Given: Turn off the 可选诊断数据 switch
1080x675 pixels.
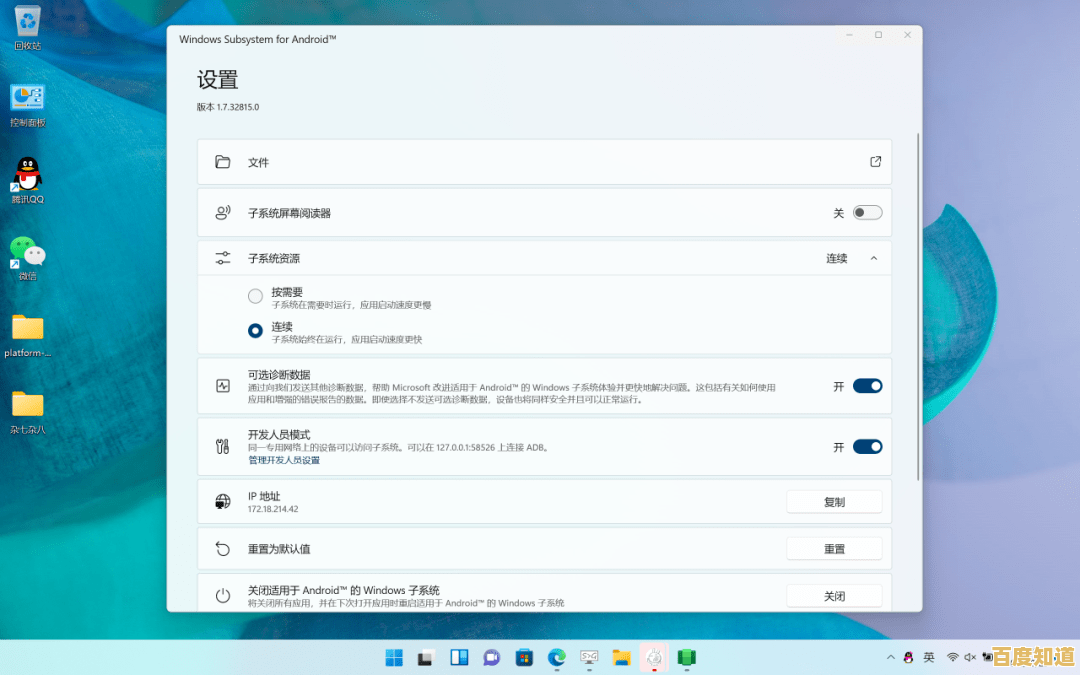Looking at the screenshot, I should [866, 385].
